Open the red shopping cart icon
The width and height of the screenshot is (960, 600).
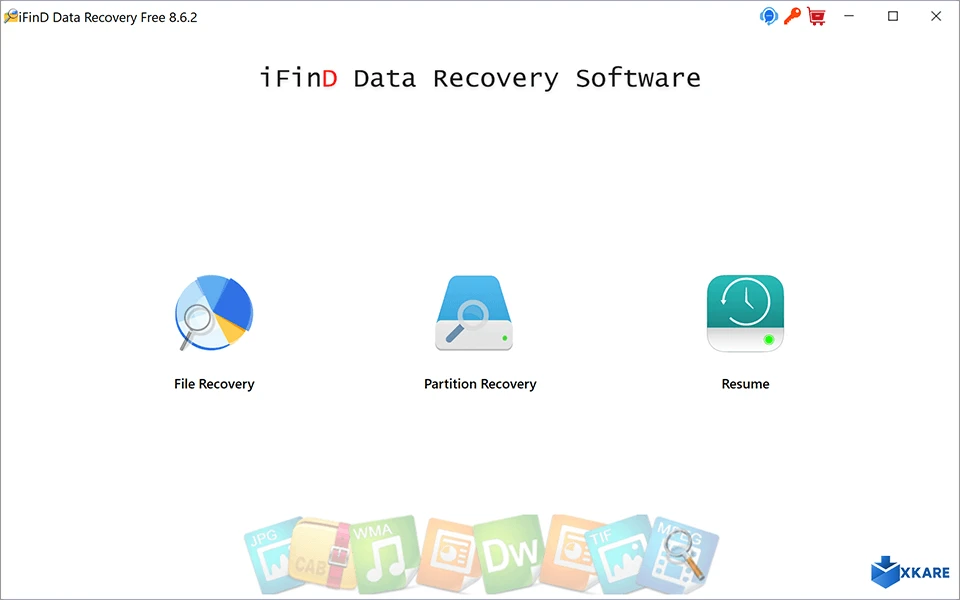816,16
